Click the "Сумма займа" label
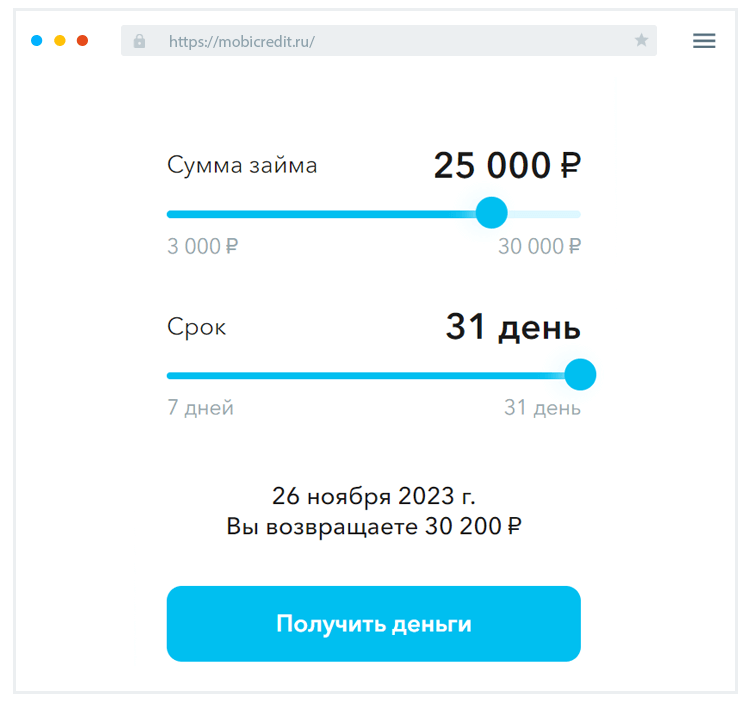The image size is (751, 709). 242,165
